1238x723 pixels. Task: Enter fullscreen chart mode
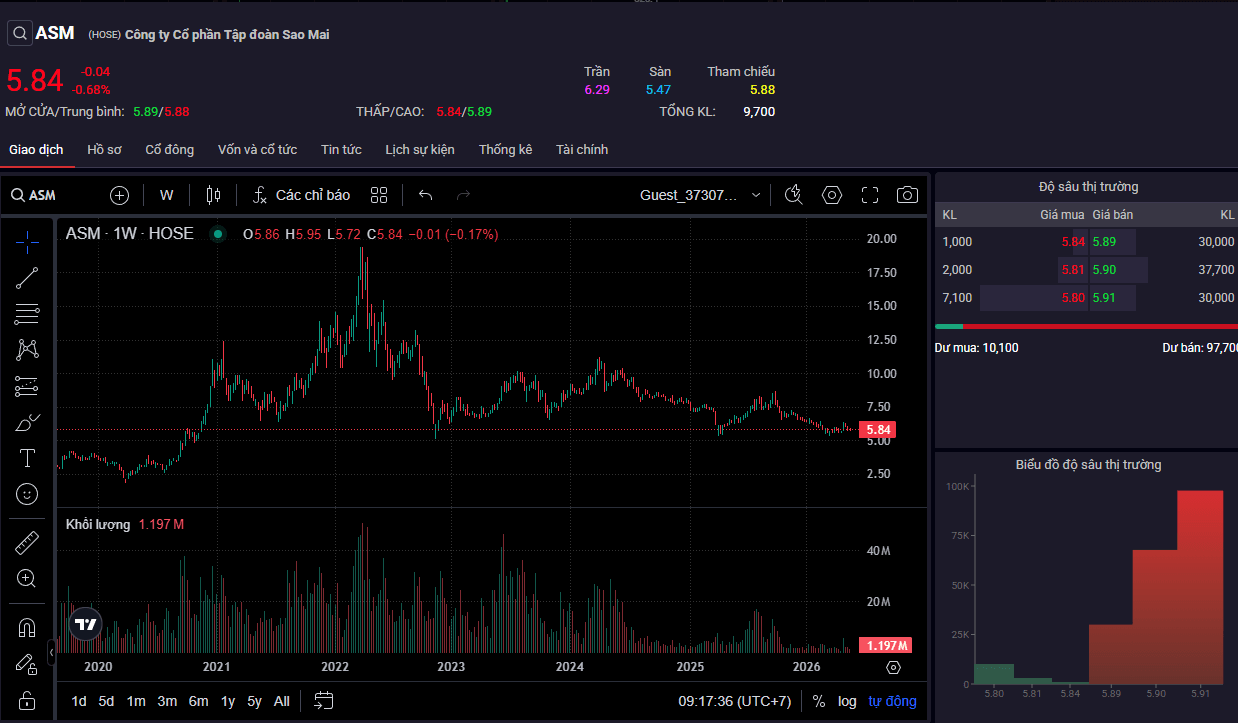coord(870,195)
